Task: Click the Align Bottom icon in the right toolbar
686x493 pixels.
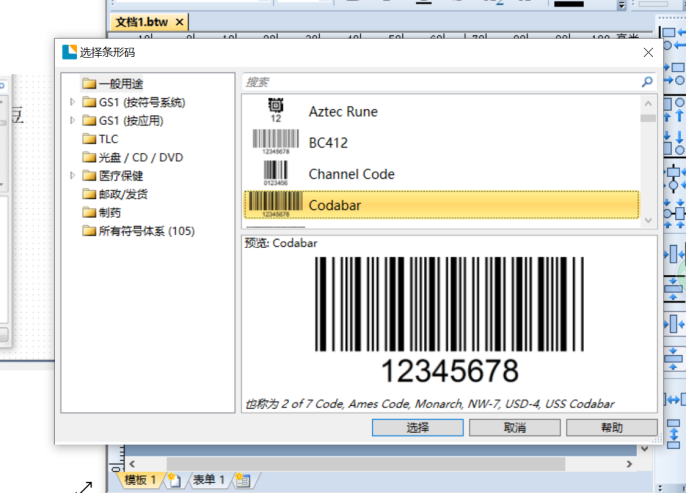Action: click(674, 142)
